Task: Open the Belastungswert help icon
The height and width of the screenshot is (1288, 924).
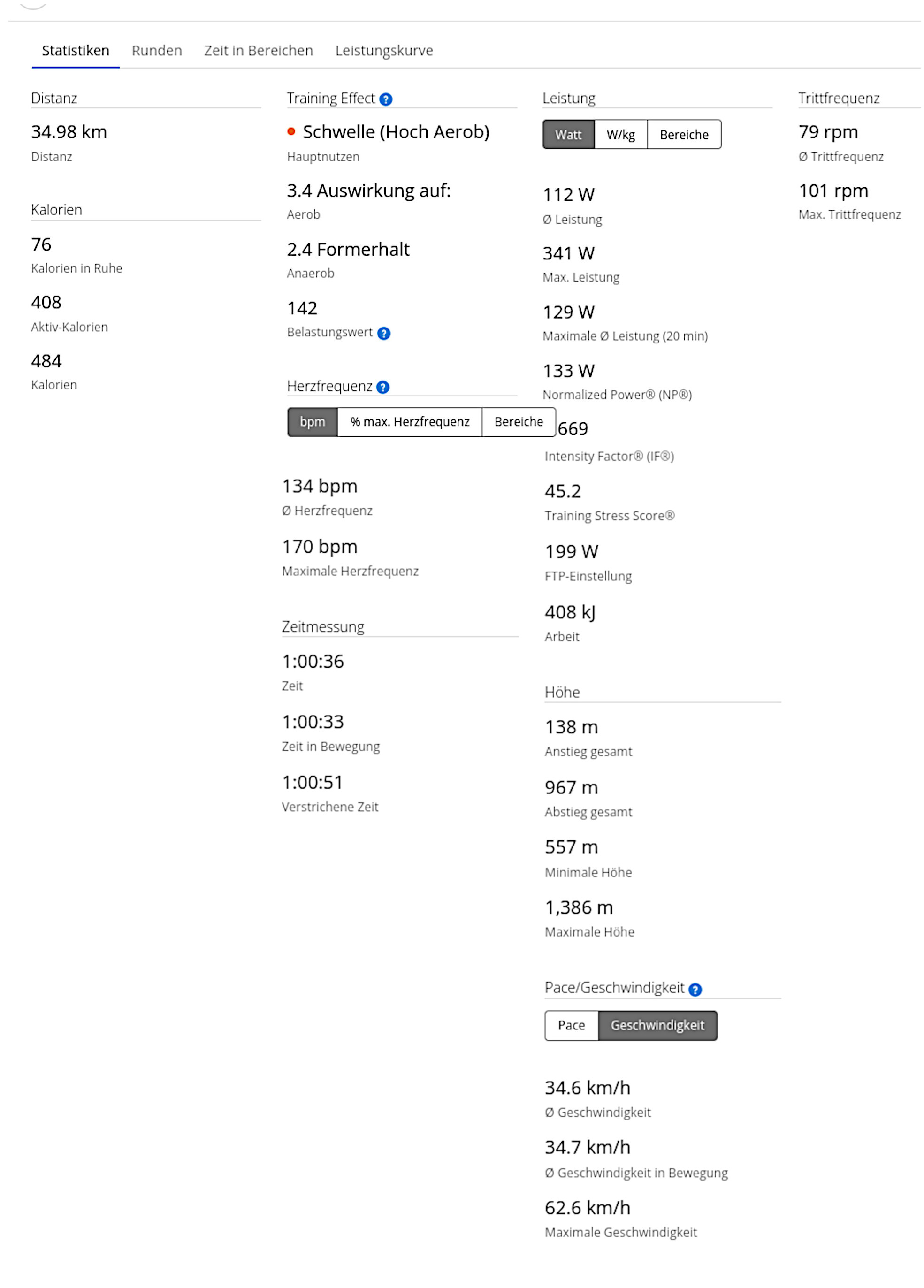Action: (x=384, y=333)
